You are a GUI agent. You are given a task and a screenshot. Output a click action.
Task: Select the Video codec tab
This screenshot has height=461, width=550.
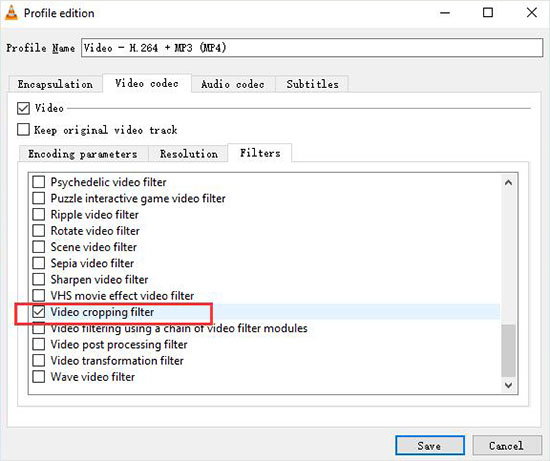point(147,83)
